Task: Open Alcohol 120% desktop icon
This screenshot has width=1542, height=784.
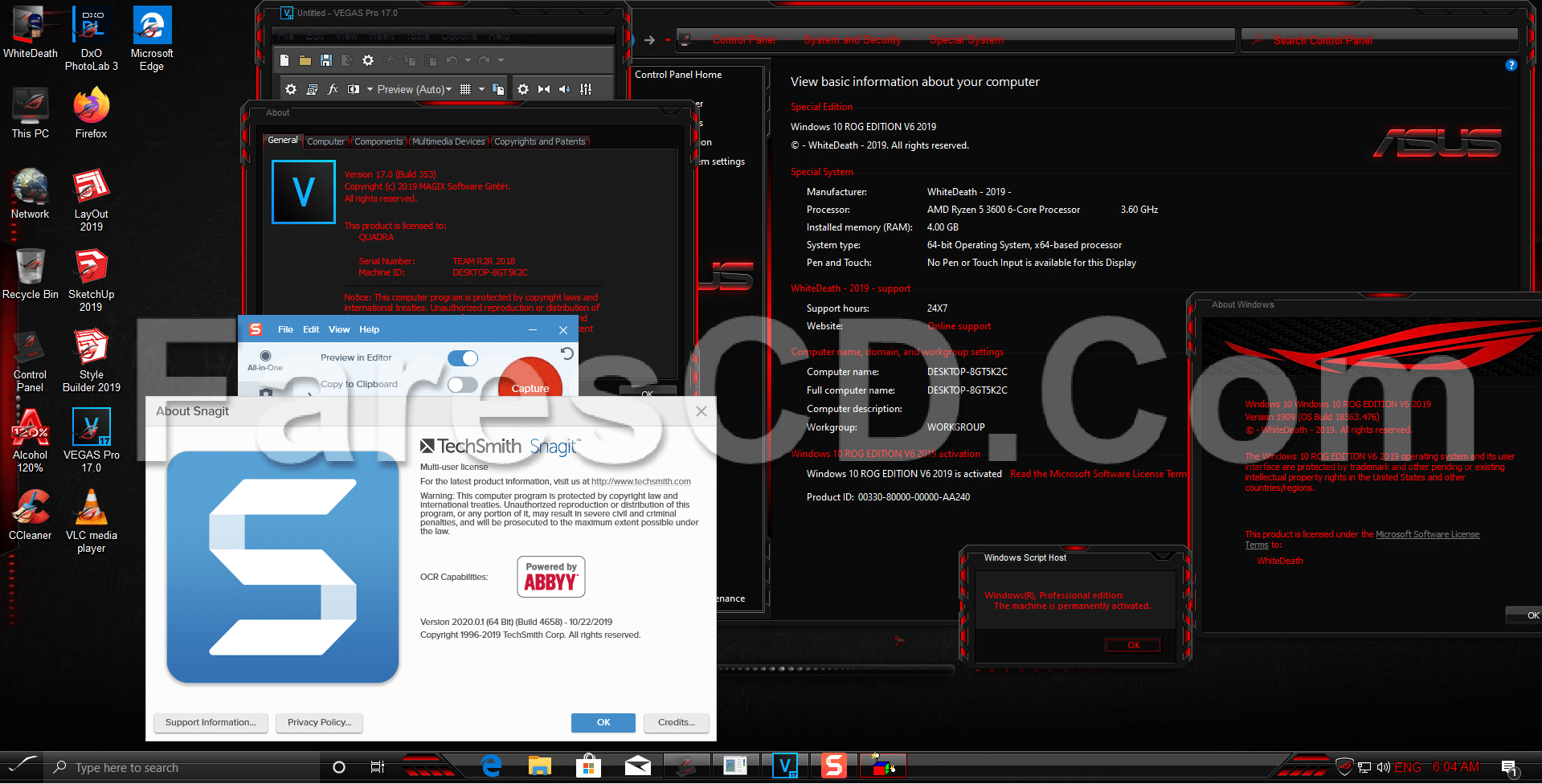Action: 31,440
